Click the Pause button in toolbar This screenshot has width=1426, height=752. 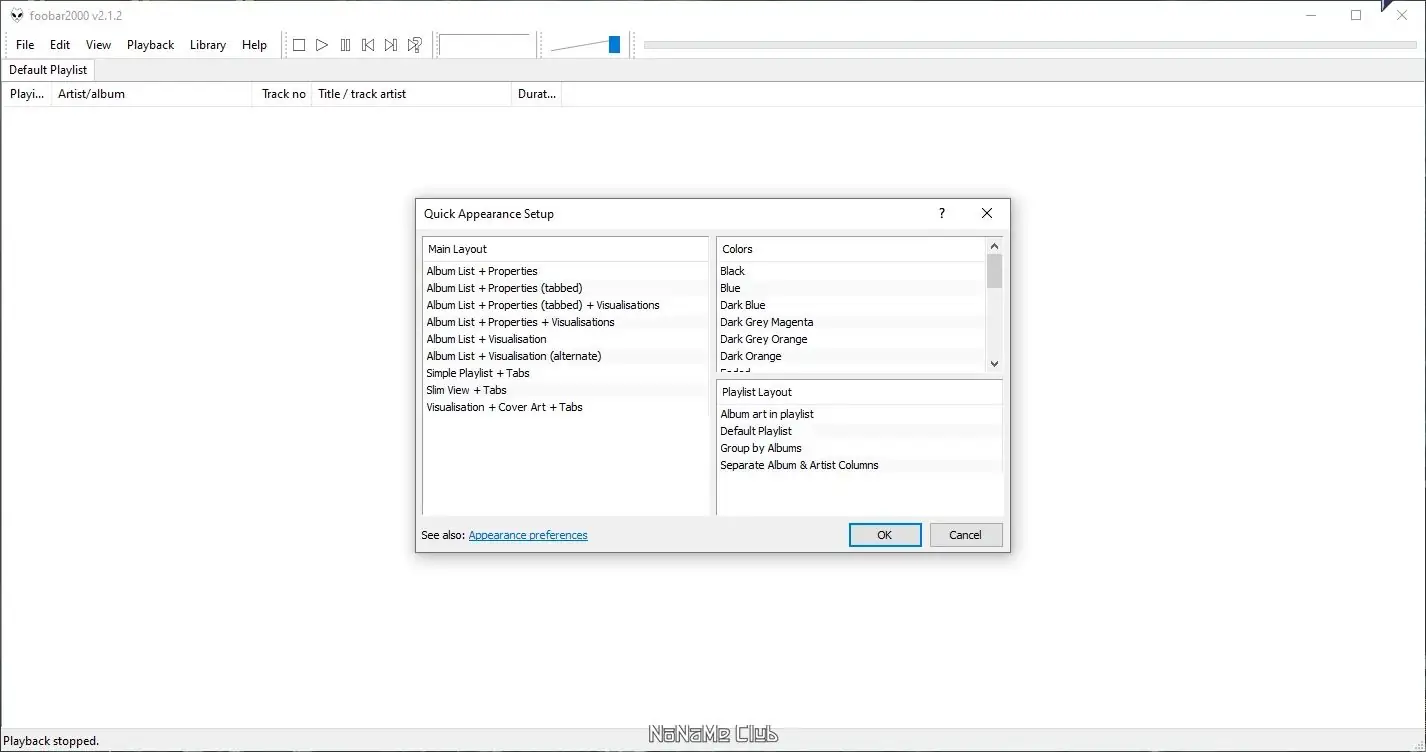tap(345, 45)
